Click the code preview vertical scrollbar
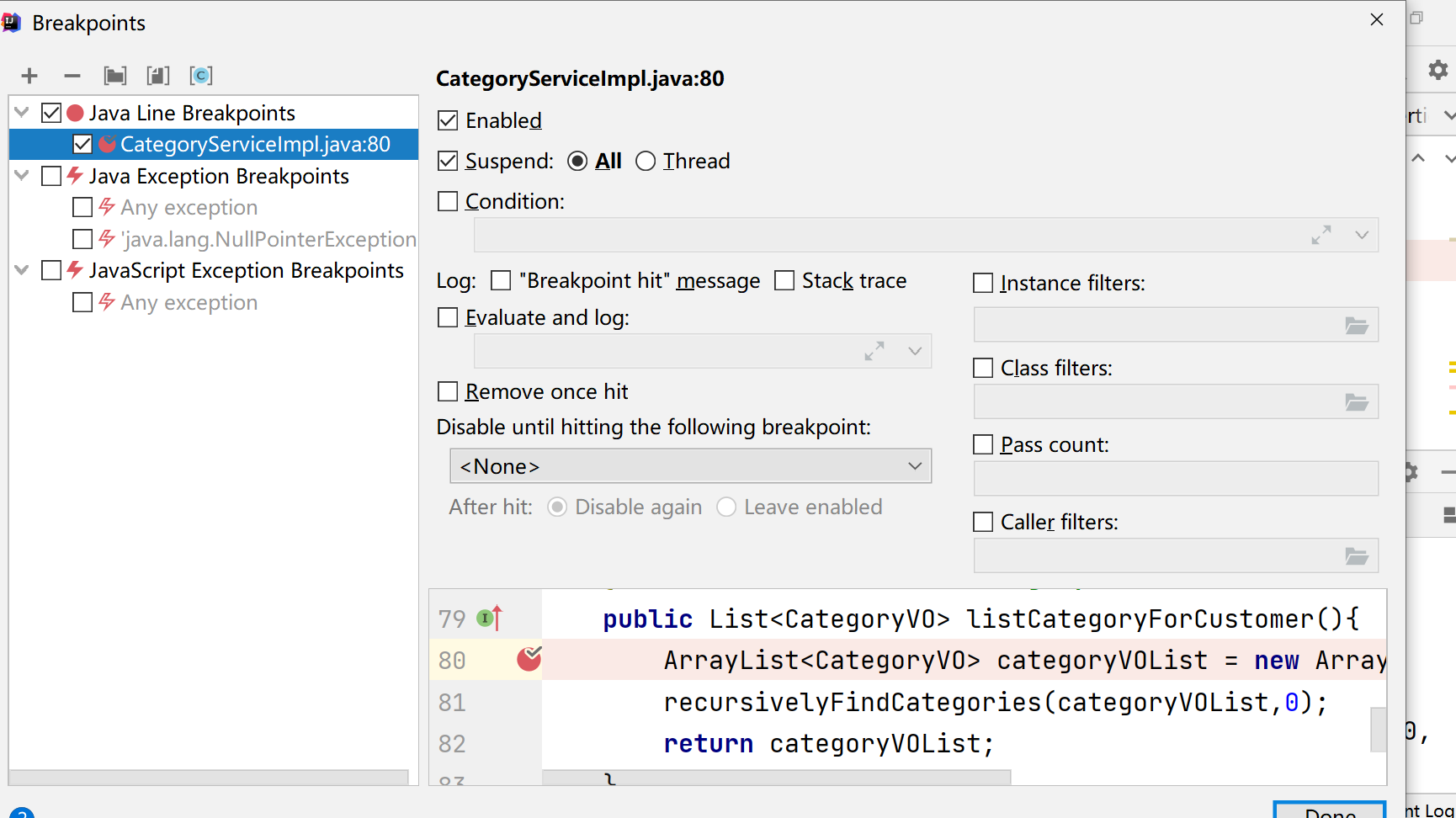Screen dimensions: 1456x818 pyautogui.click(x=1379, y=729)
